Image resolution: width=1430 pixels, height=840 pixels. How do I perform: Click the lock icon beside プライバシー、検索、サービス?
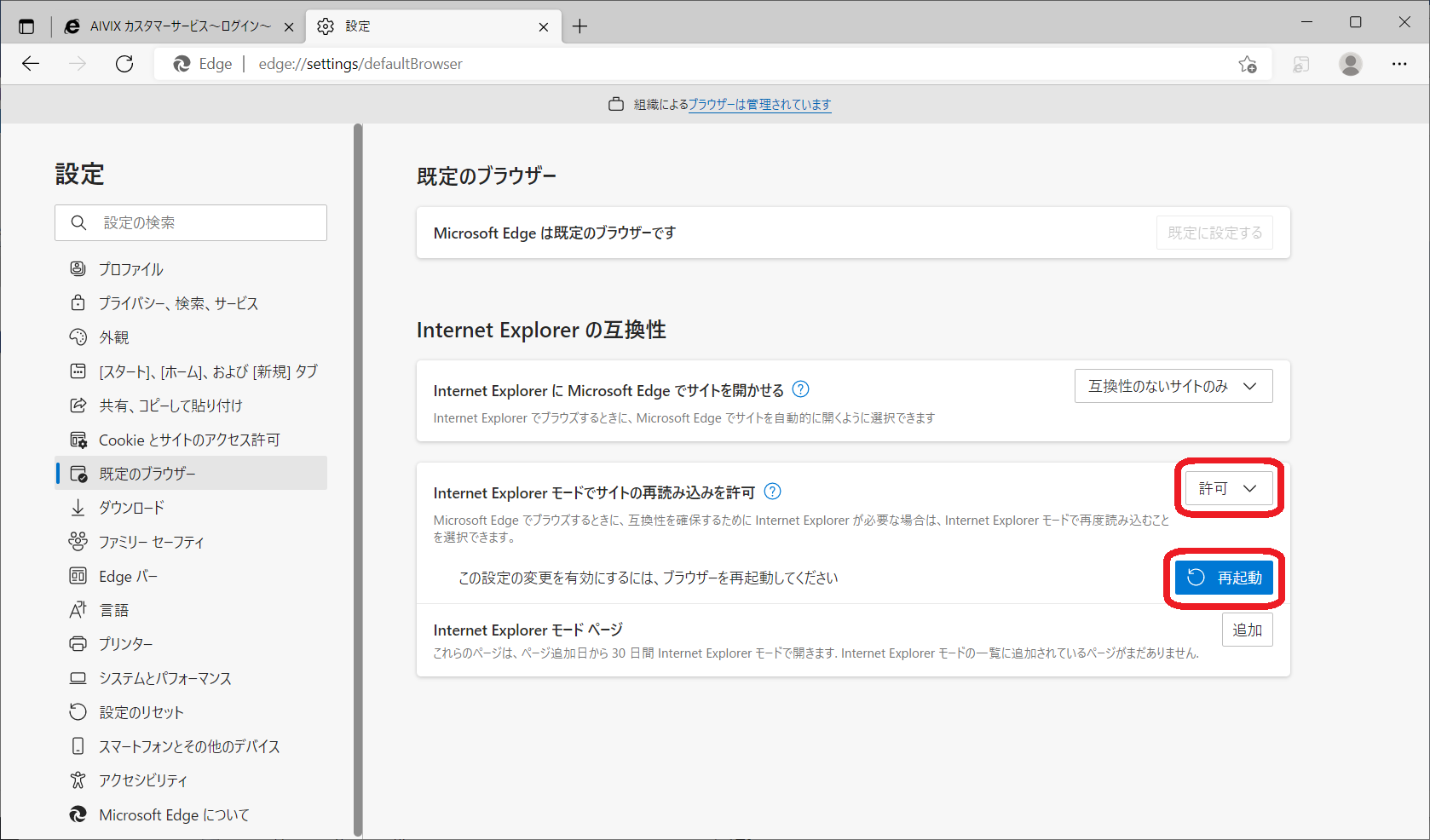pyautogui.click(x=78, y=303)
